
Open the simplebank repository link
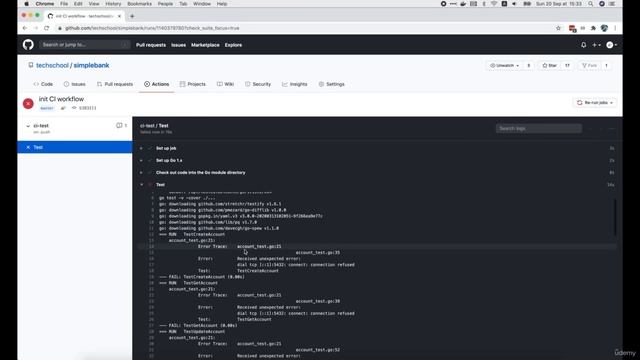click(91, 65)
